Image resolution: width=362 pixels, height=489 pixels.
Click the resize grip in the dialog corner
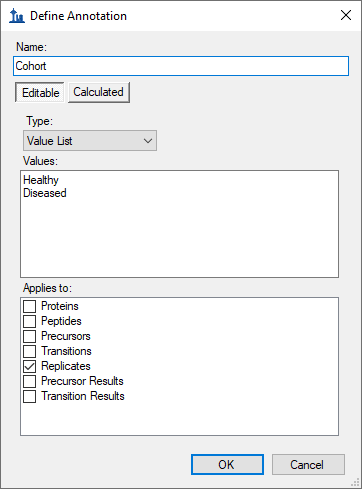tap(355, 482)
